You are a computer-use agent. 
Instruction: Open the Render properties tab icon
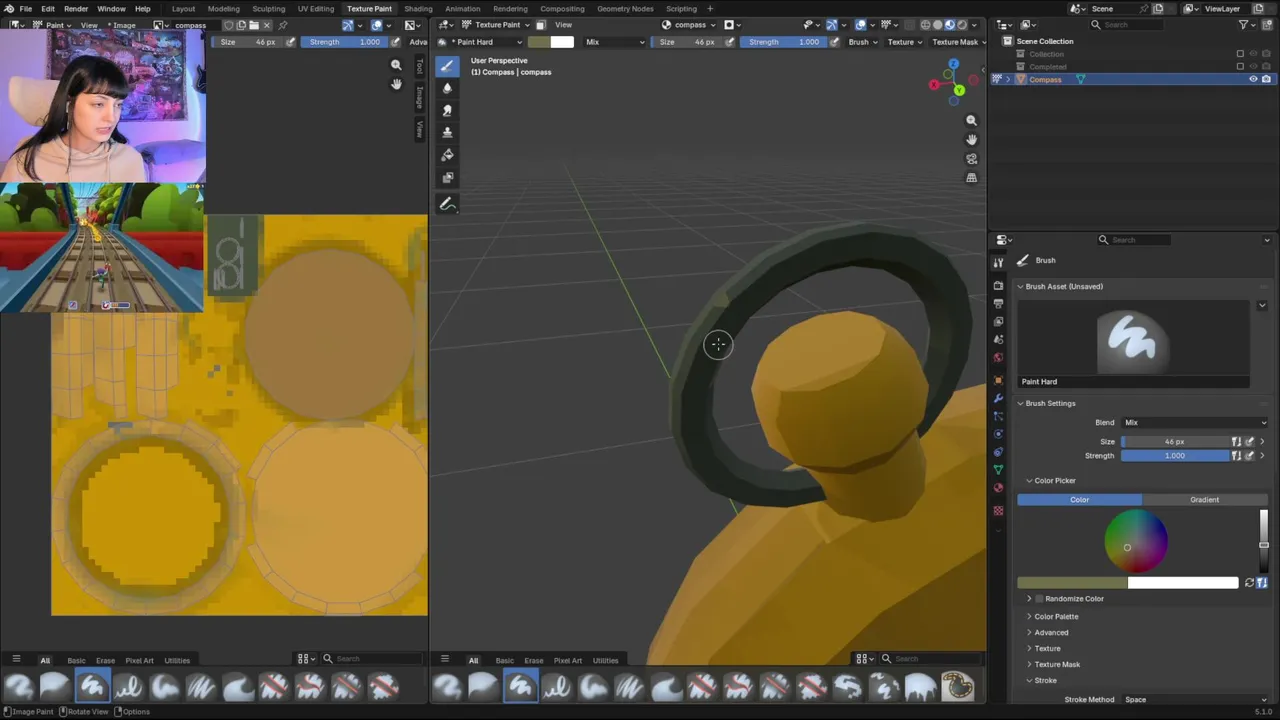click(998, 285)
